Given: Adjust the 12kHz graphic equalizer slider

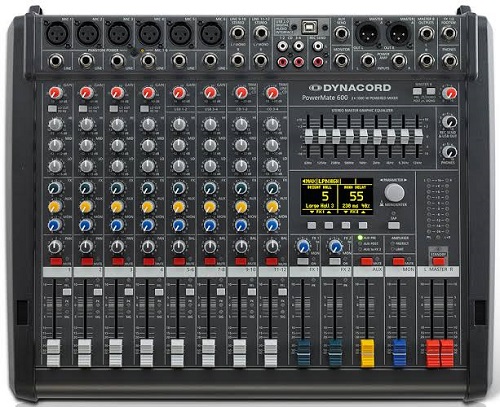Looking at the screenshot, I should (418, 136).
